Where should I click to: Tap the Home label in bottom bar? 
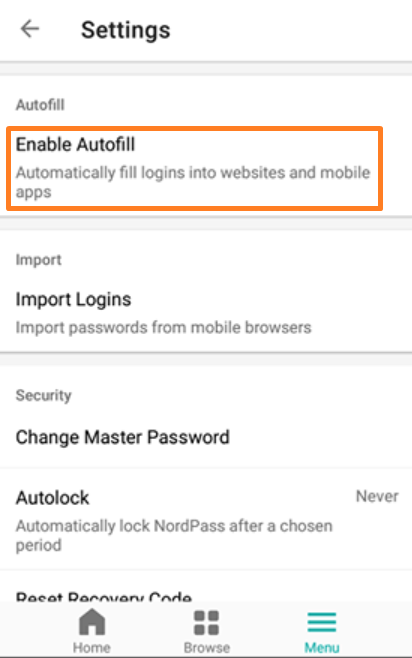[92, 648]
